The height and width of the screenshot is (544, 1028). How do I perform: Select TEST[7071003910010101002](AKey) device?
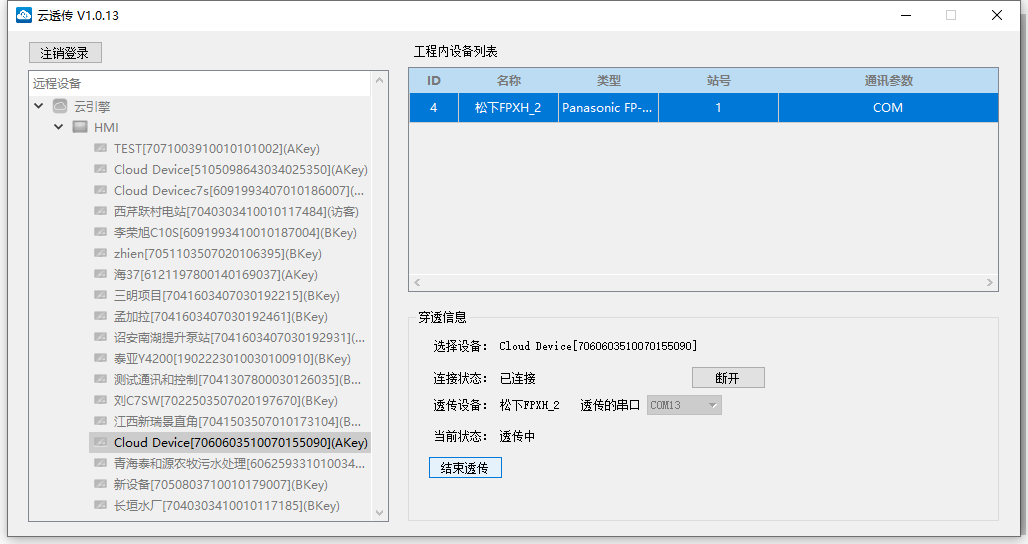point(217,149)
